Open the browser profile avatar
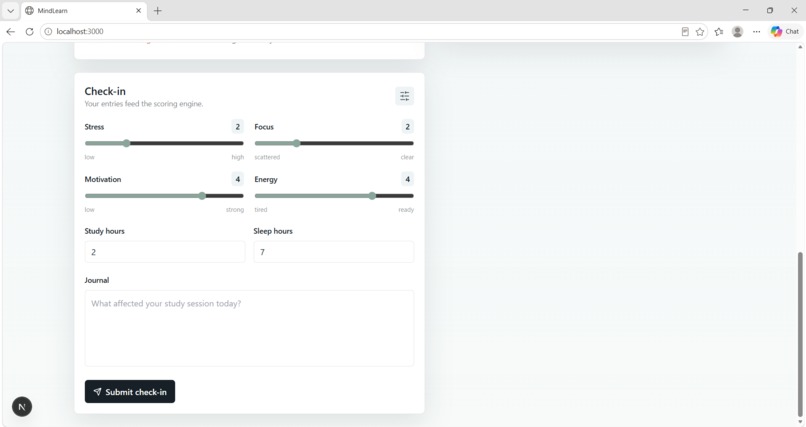This screenshot has height=427, width=806. pos(737,31)
